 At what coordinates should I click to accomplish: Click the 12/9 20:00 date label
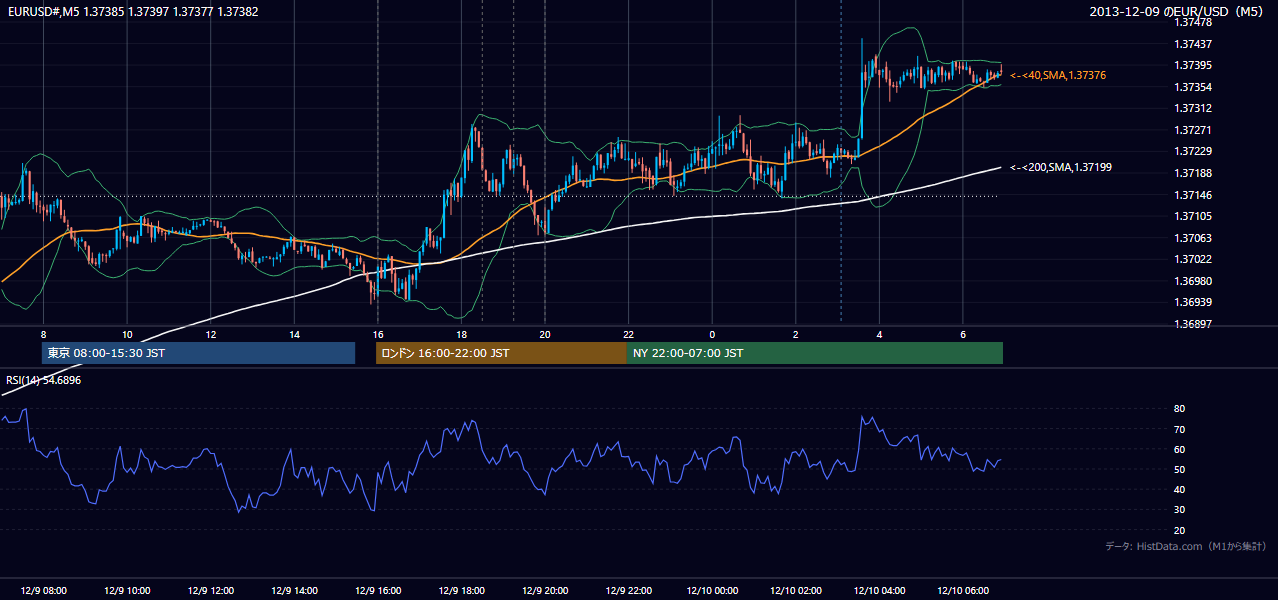(x=545, y=591)
